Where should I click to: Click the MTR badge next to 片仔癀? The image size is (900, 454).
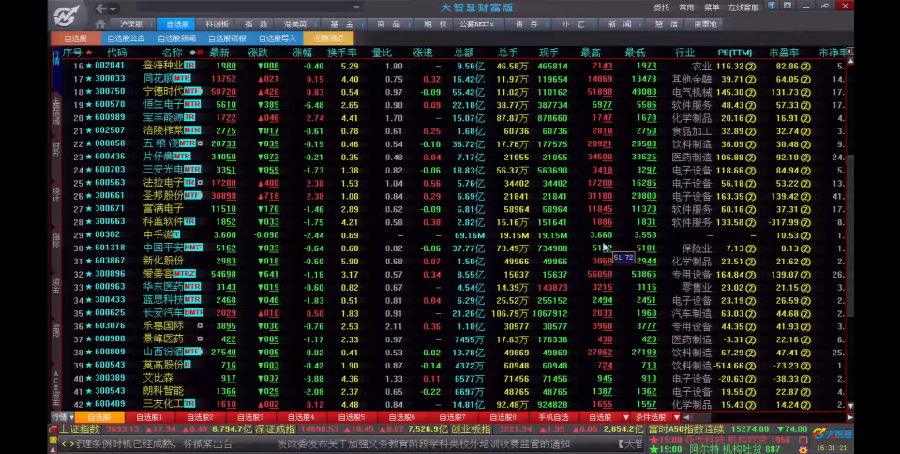click(181, 156)
